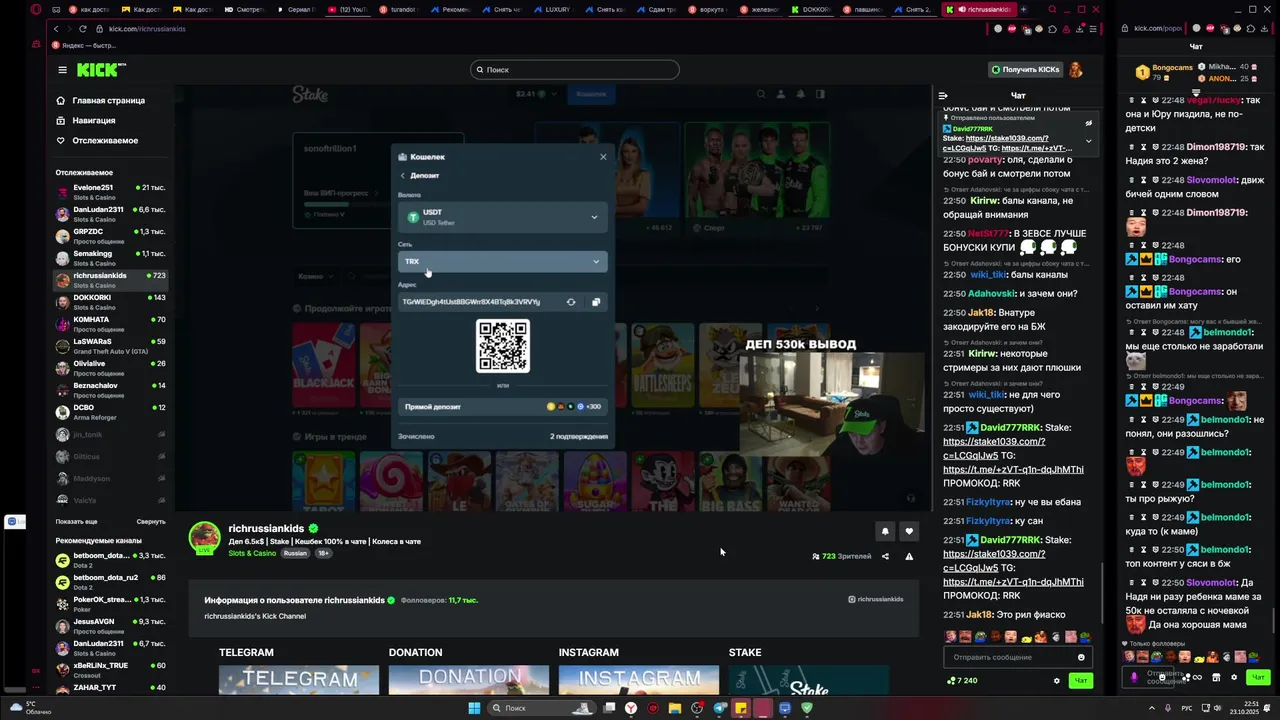This screenshot has width=1280, height=720.
Task: Open Telegram from the taskbar
Action: tap(719, 708)
